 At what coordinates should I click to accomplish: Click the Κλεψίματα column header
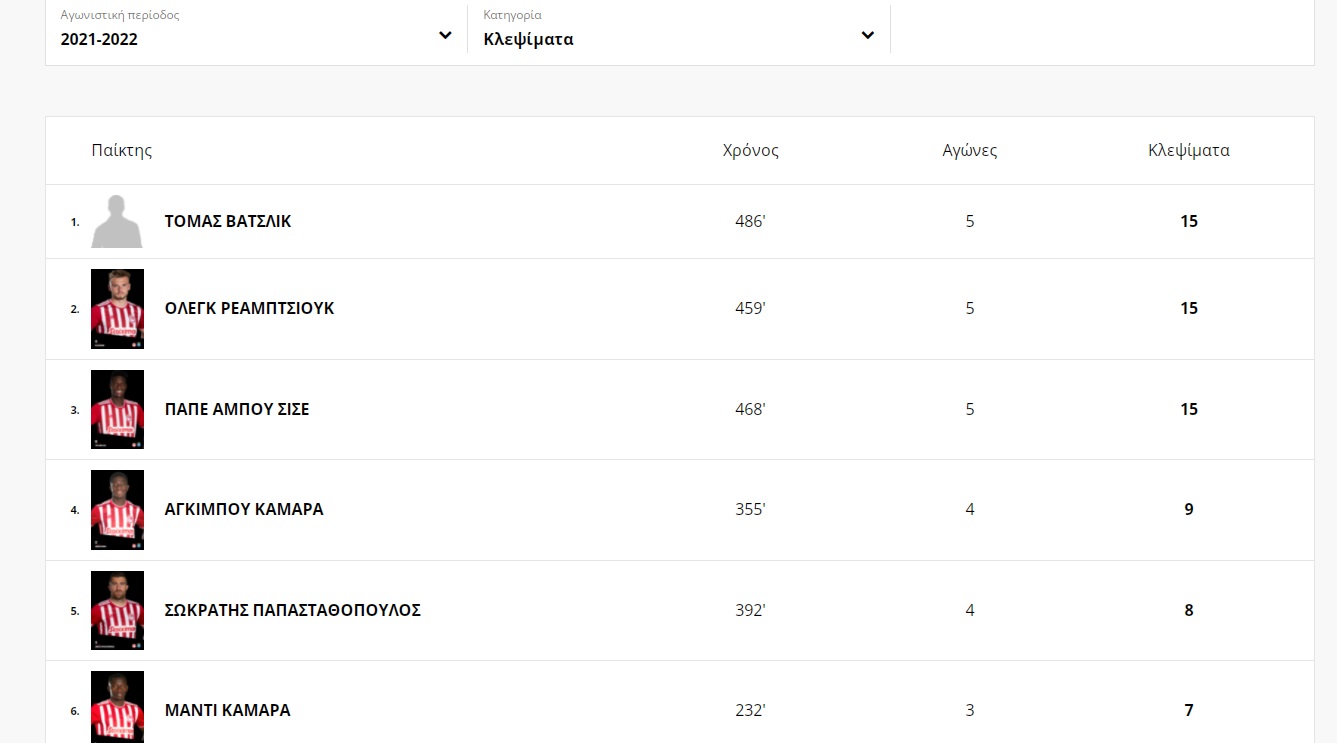click(x=1188, y=151)
